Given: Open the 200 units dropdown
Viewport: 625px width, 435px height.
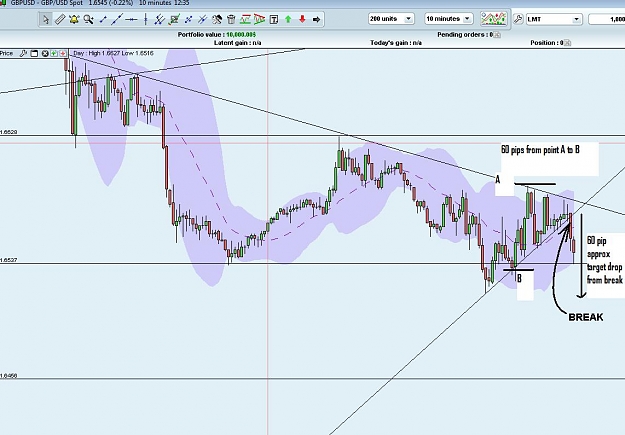Looking at the screenshot, I should coord(391,19).
